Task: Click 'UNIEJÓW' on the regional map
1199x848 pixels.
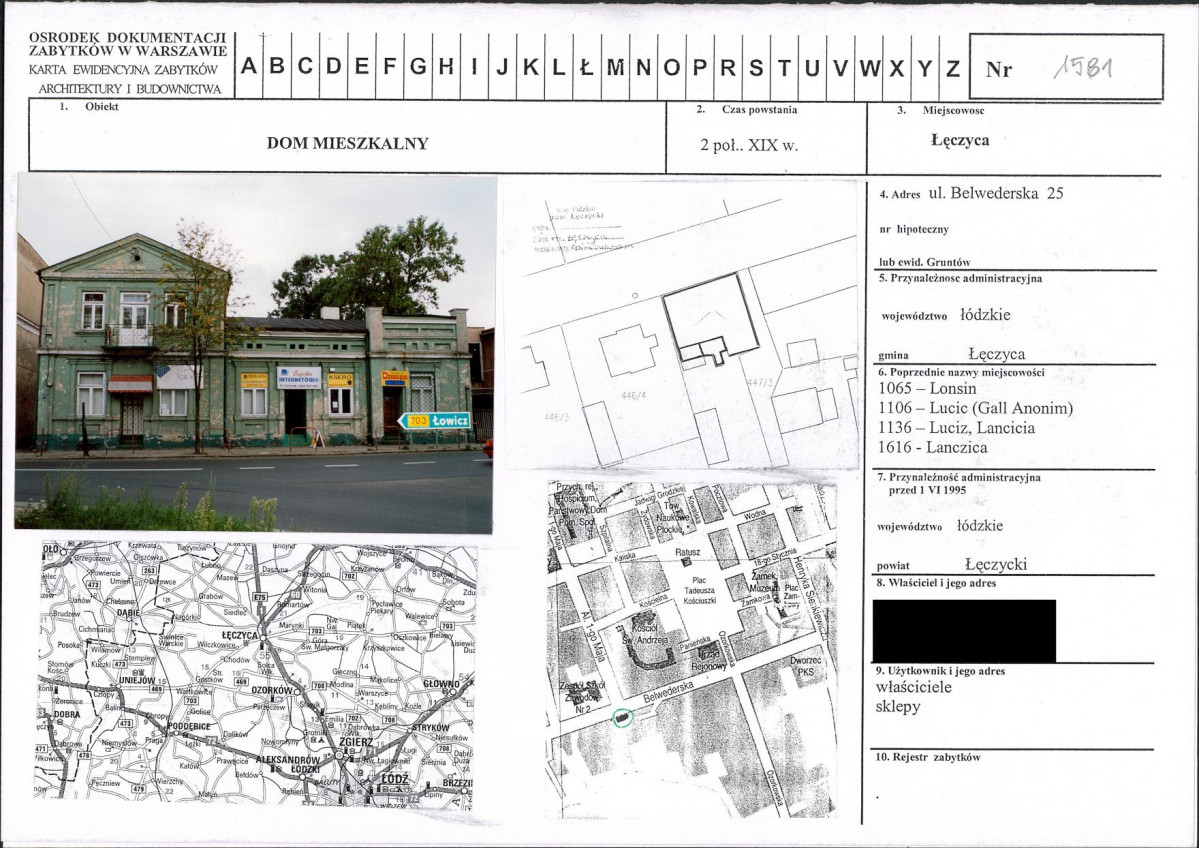Action: tap(137, 680)
